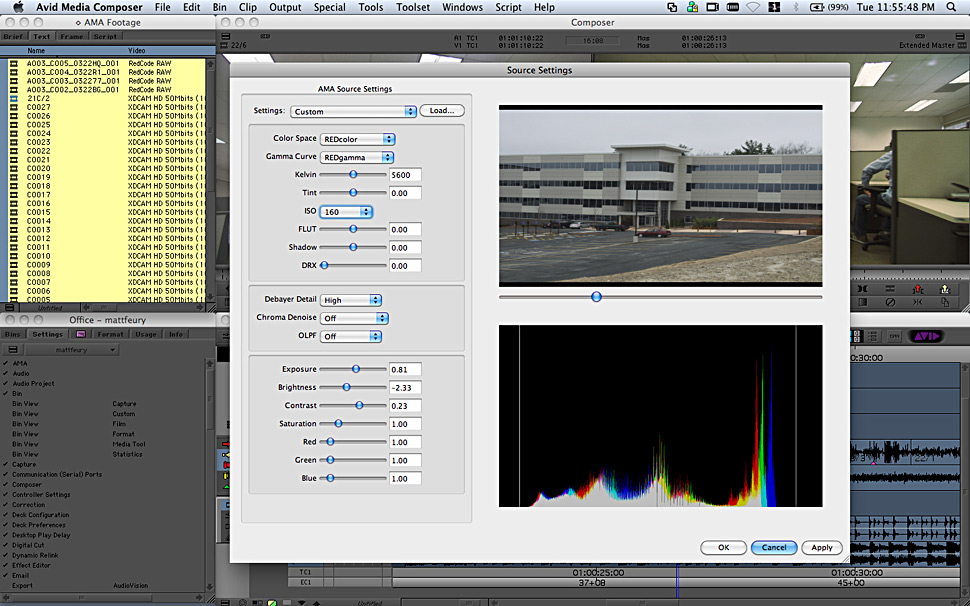This screenshot has height=606, width=970.
Task: Click the Apply button
Action: 821,547
